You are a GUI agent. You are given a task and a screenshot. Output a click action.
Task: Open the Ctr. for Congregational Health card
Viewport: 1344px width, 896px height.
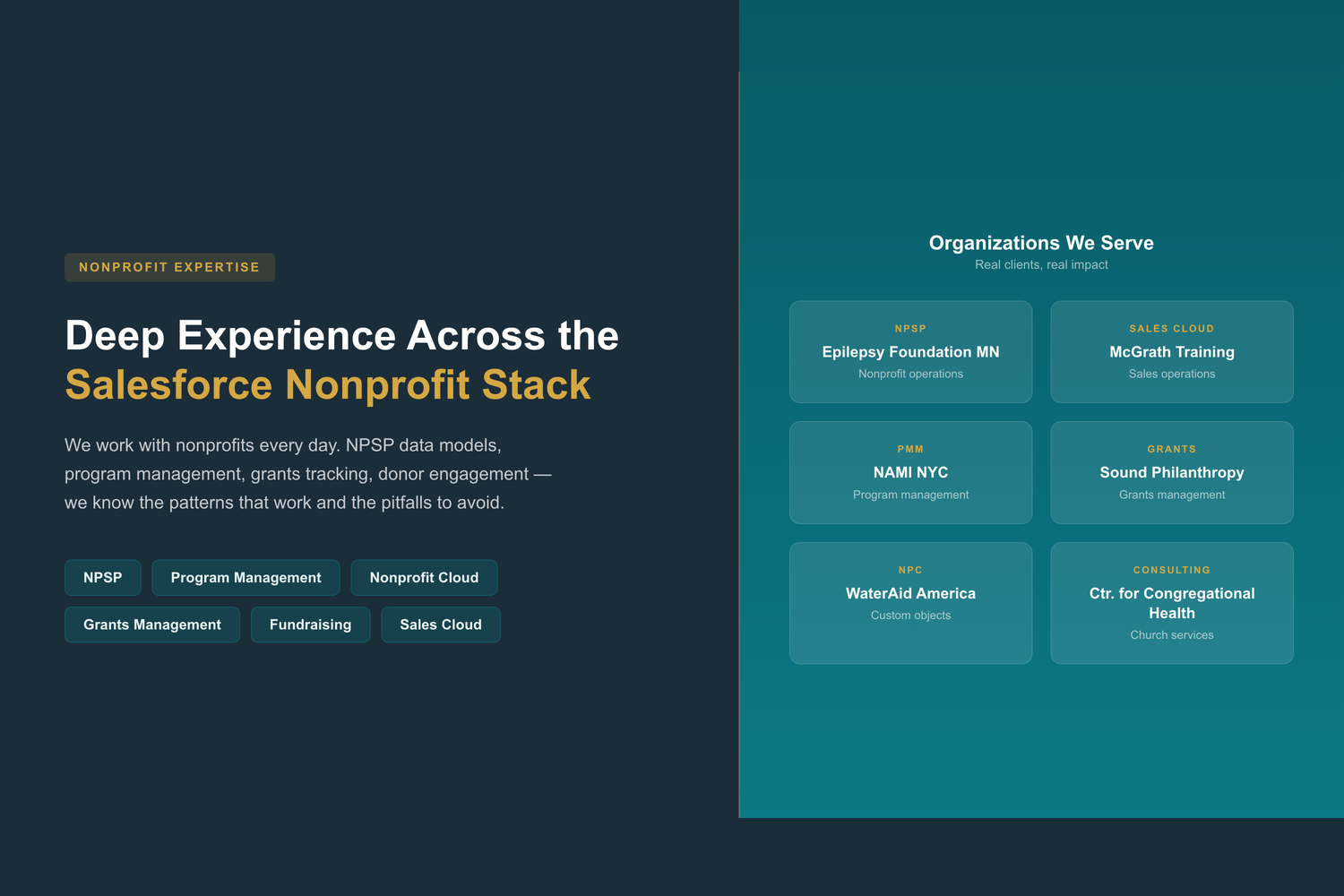(1171, 603)
